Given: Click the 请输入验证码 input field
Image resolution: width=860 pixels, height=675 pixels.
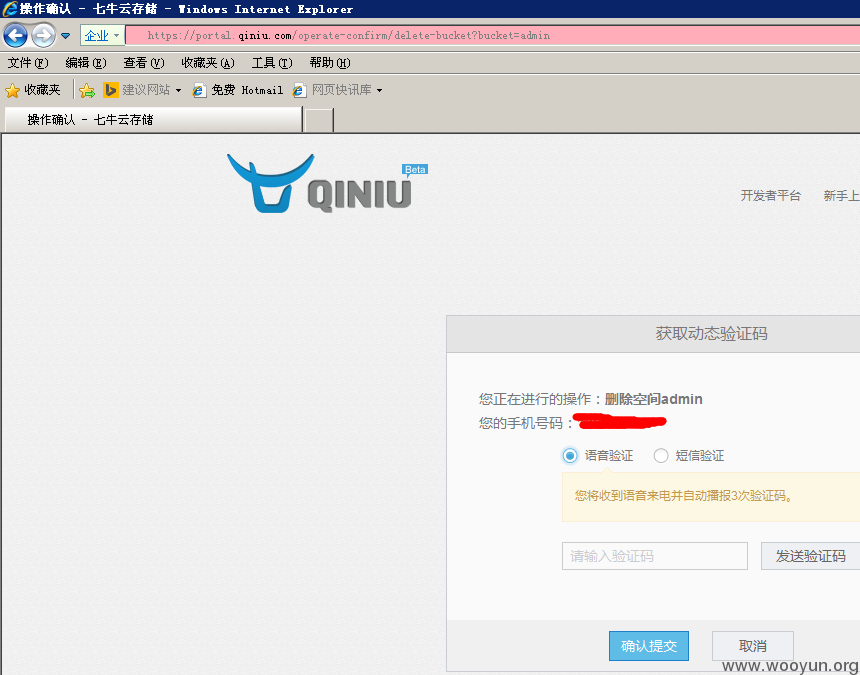Looking at the screenshot, I should click(x=654, y=556).
